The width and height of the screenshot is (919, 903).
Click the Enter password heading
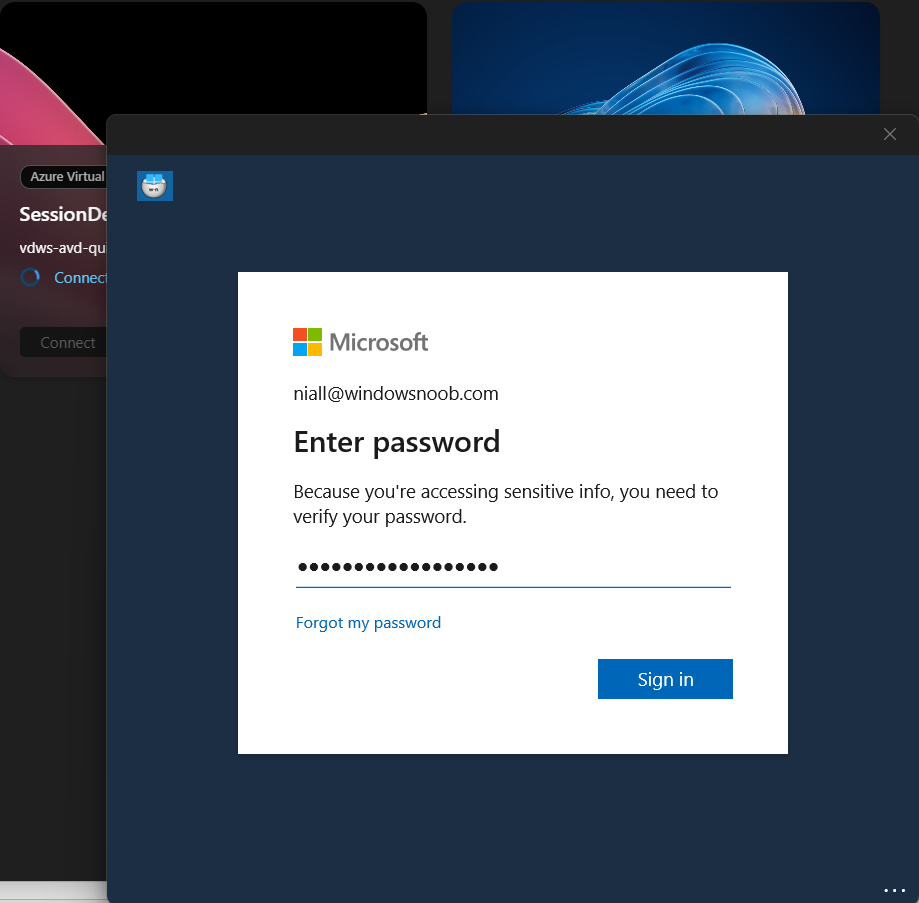coord(397,442)
